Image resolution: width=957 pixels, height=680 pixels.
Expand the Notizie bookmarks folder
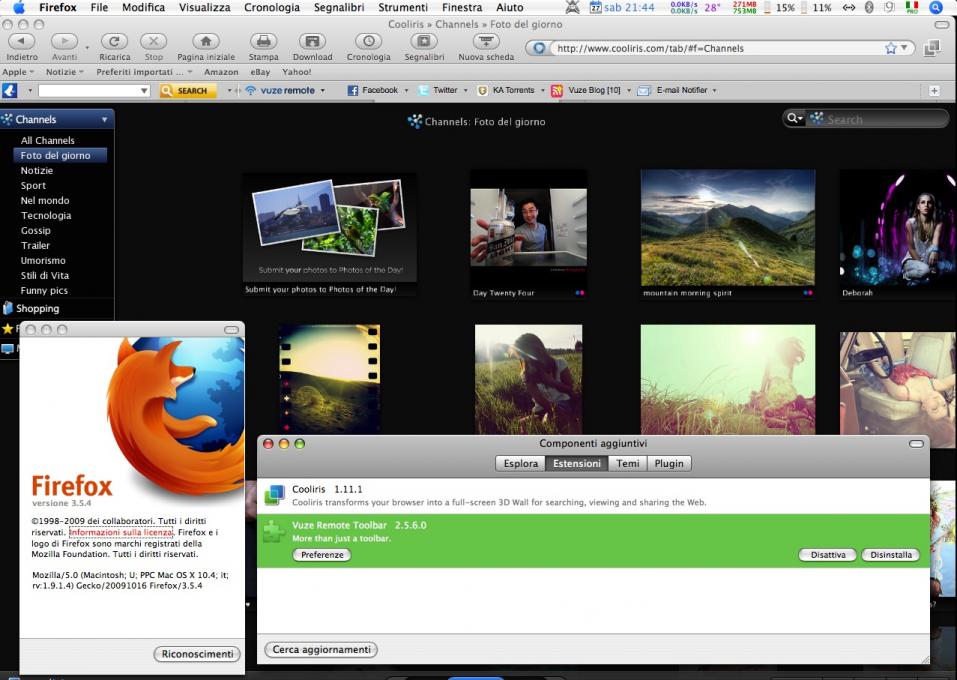(x=65, y=72)
